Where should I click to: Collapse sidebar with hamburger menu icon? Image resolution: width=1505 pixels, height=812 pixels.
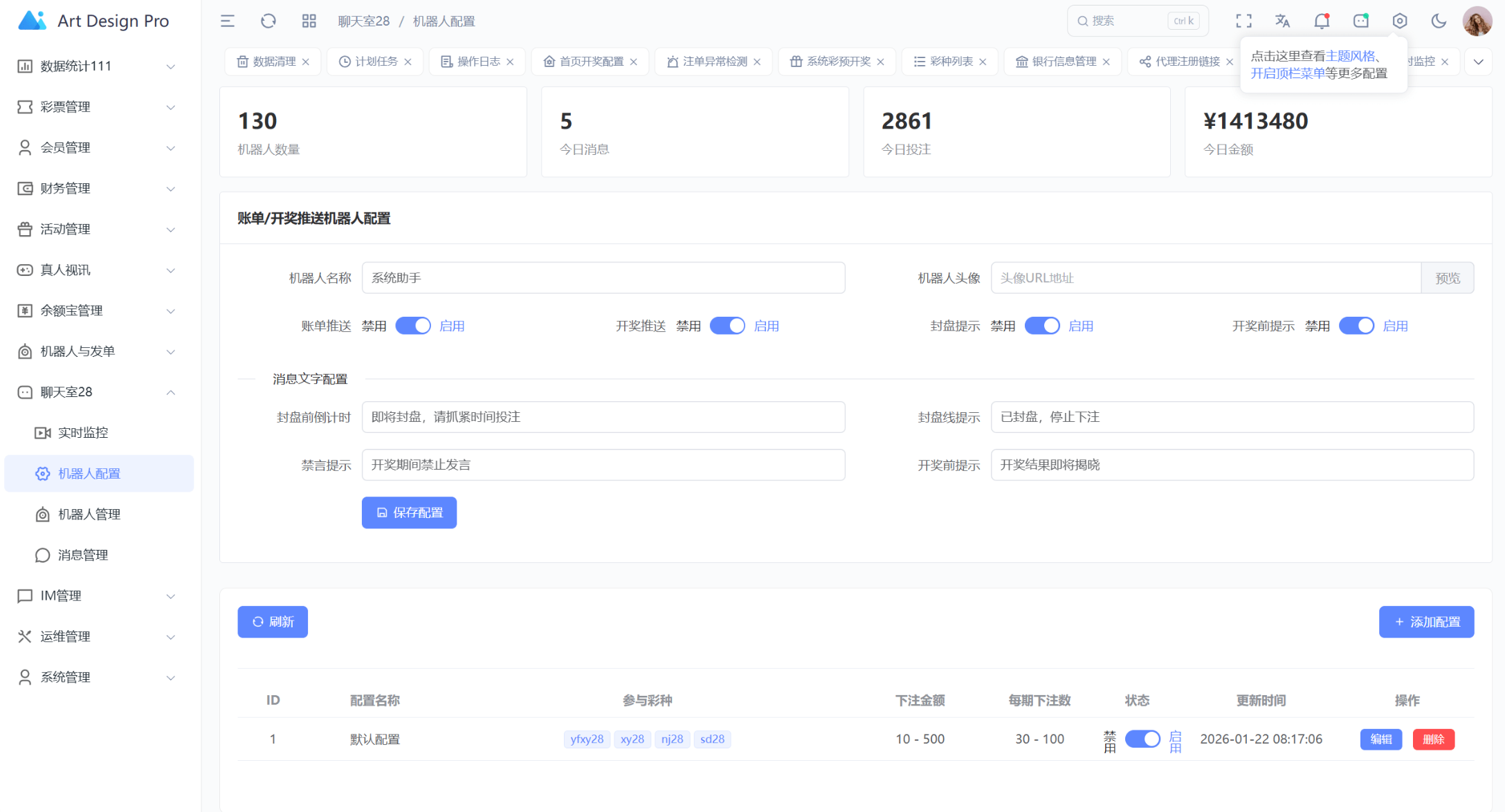pos(228,21)
